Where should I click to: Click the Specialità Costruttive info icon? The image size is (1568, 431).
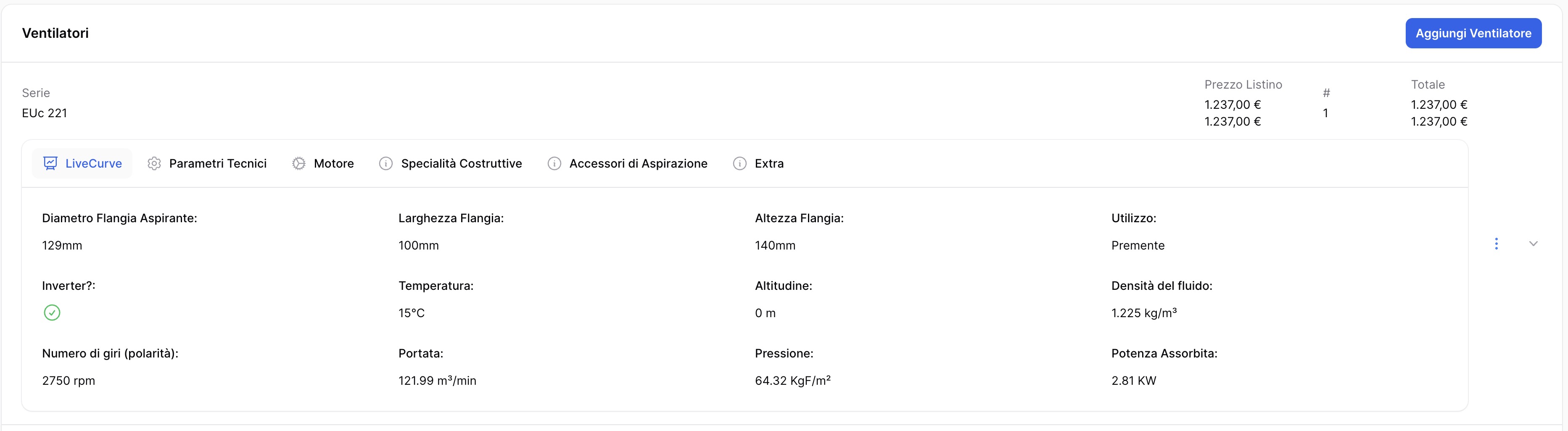point(385,163)
